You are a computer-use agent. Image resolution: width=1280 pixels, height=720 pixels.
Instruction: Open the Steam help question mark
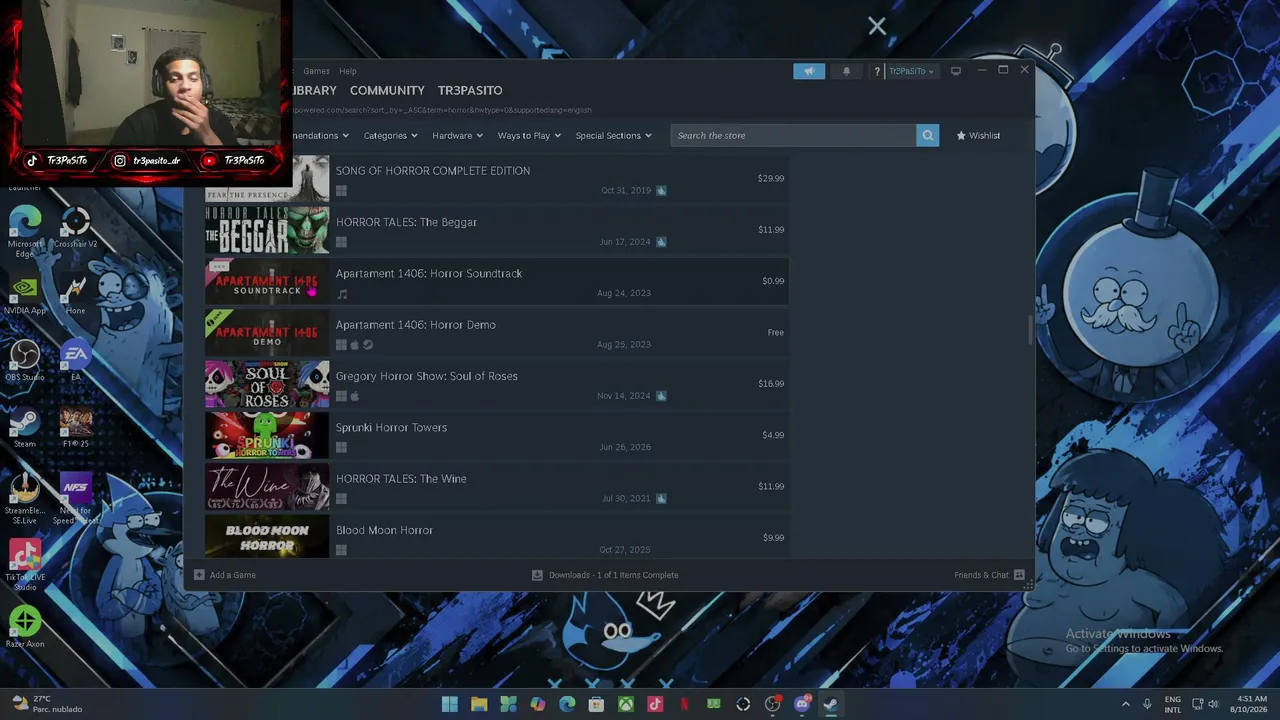click(x=876, y=71)
